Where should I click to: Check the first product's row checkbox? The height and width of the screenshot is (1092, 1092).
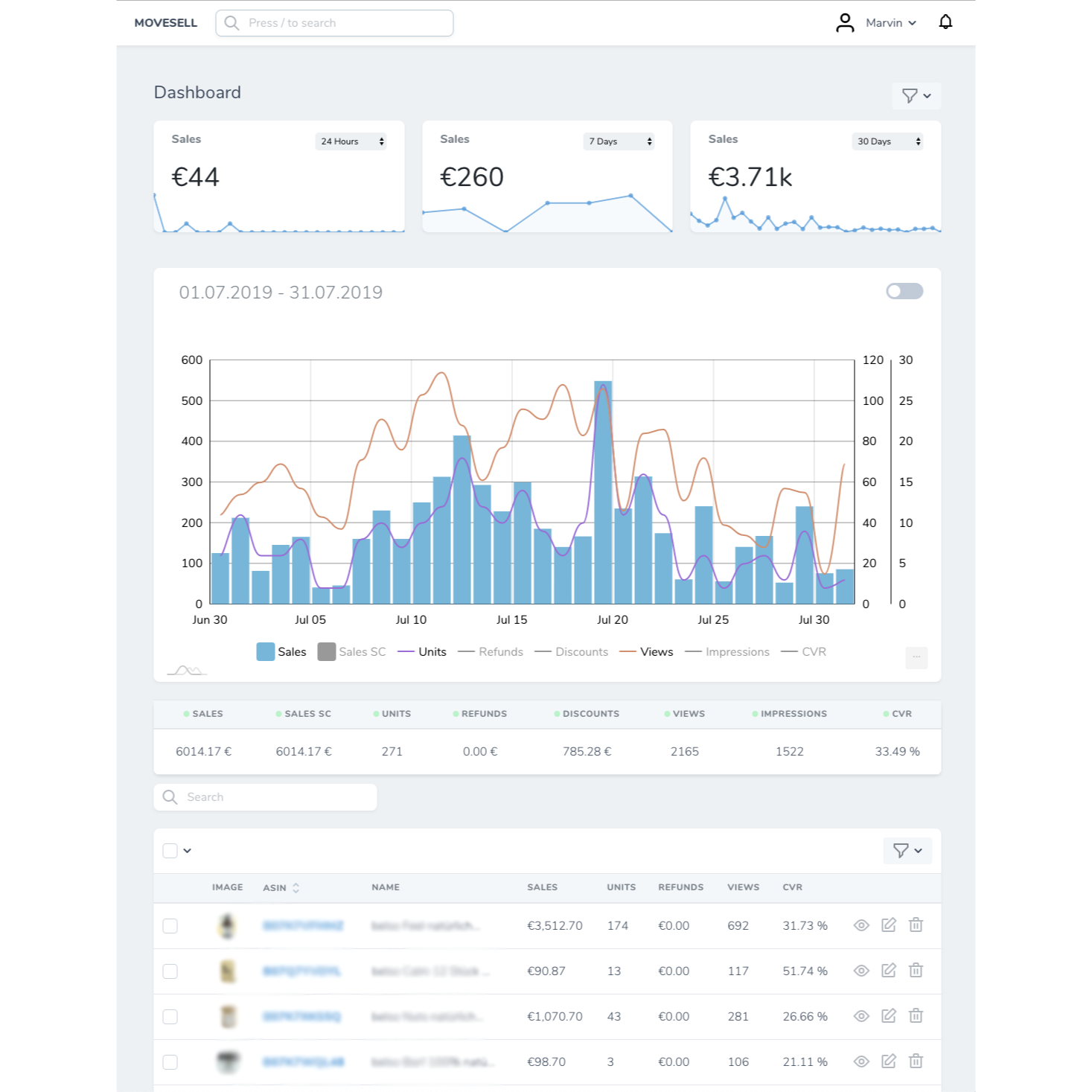coord(170,925)
